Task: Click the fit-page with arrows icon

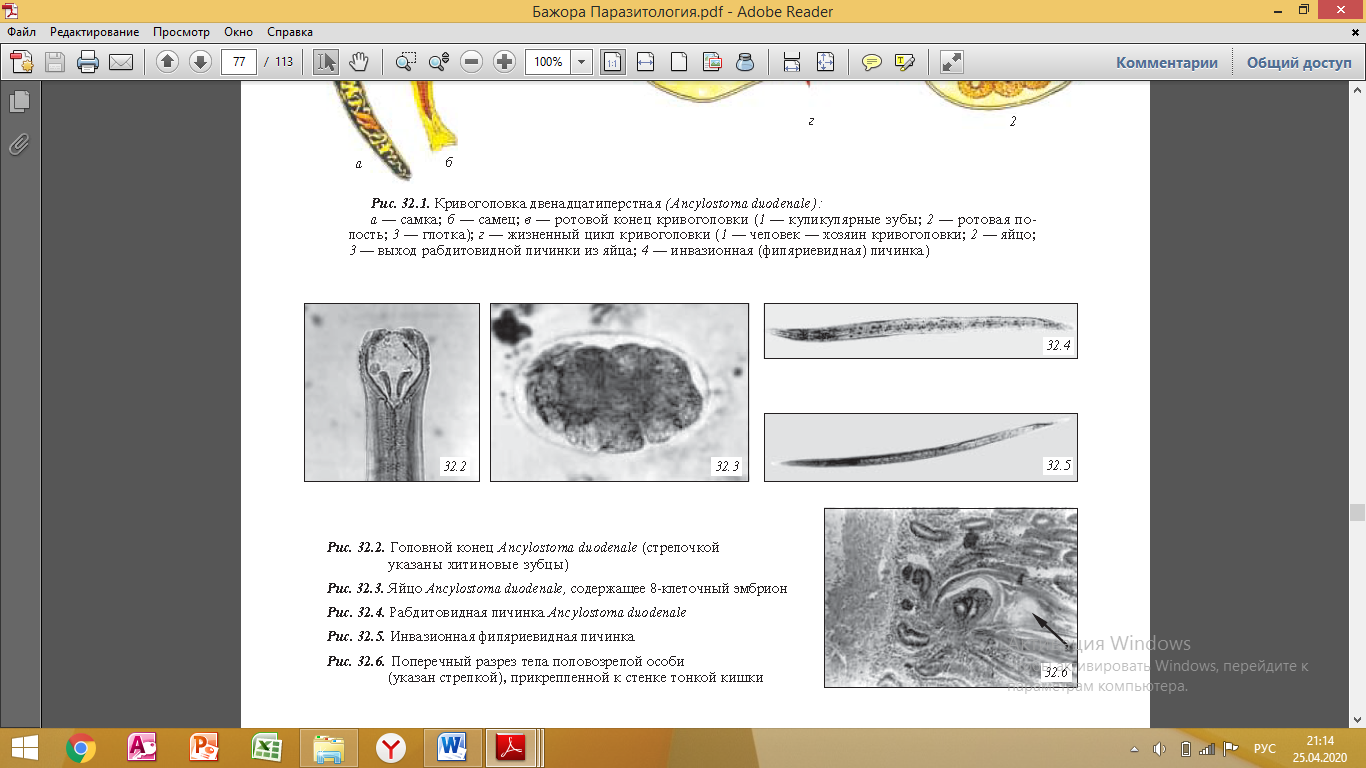Action: point(825,62)
